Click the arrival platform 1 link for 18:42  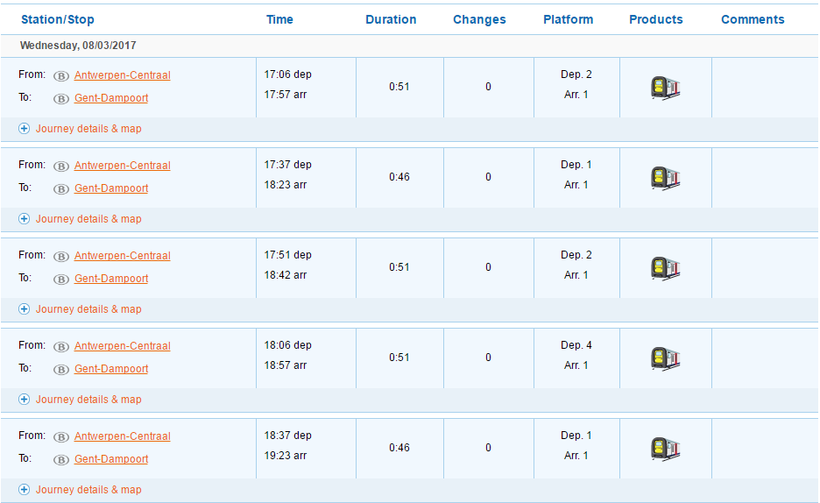(585, 275)
